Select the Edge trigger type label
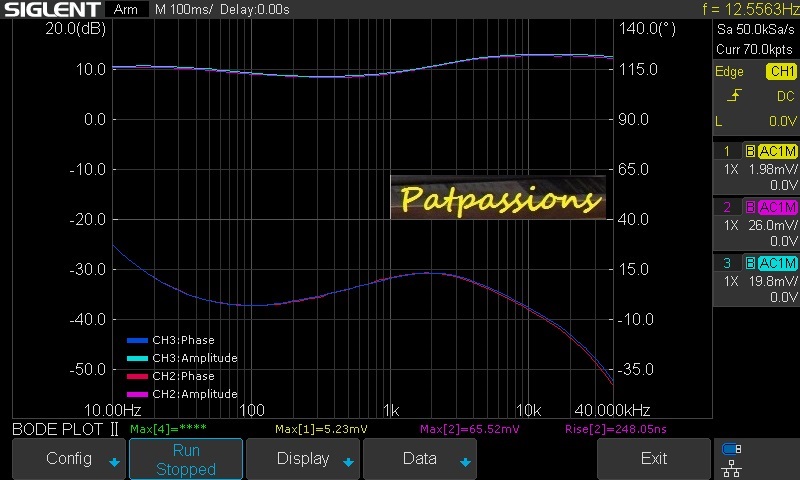 pos(729,72)
